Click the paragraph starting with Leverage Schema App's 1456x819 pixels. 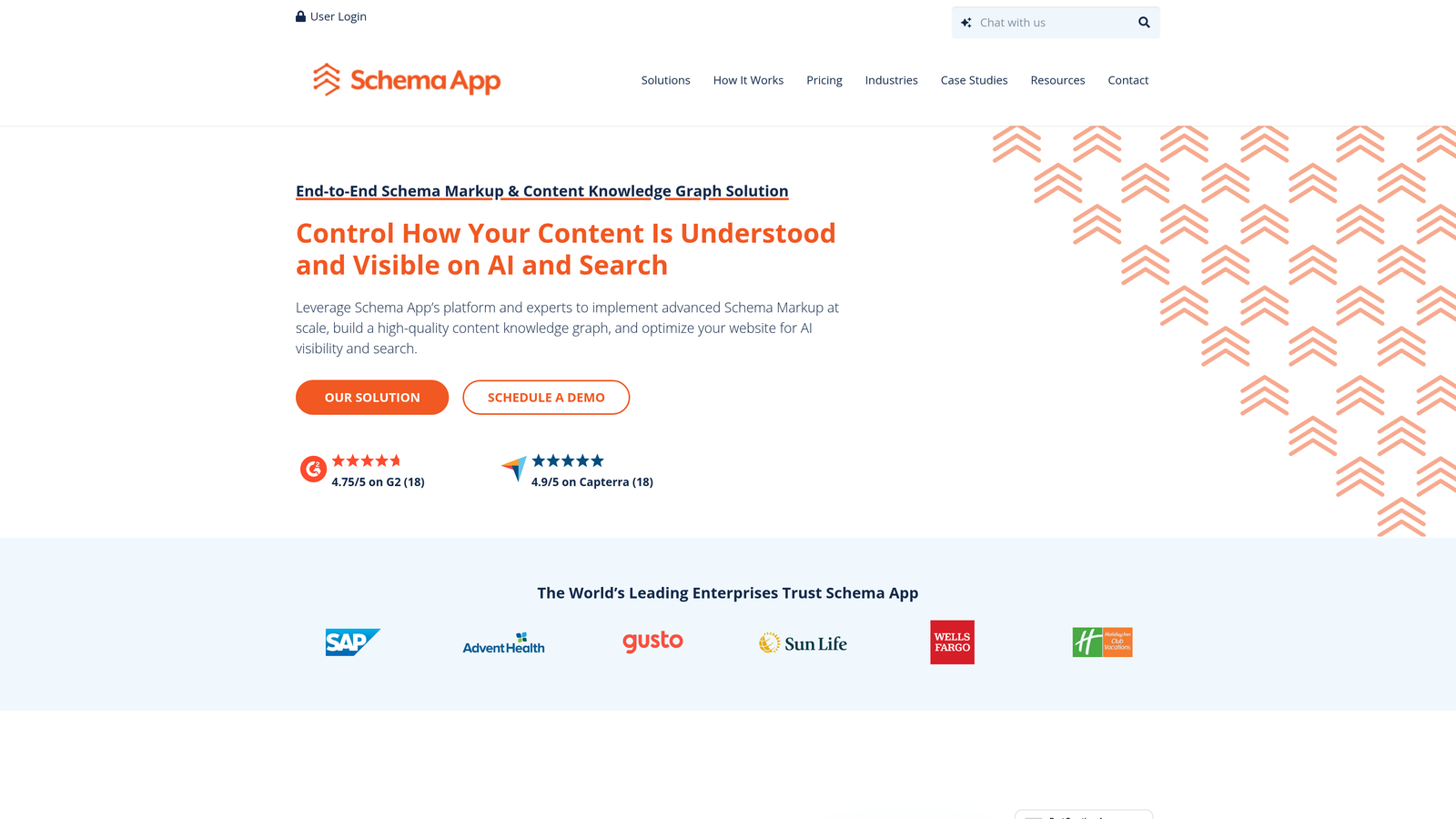[x=568, y=328]
